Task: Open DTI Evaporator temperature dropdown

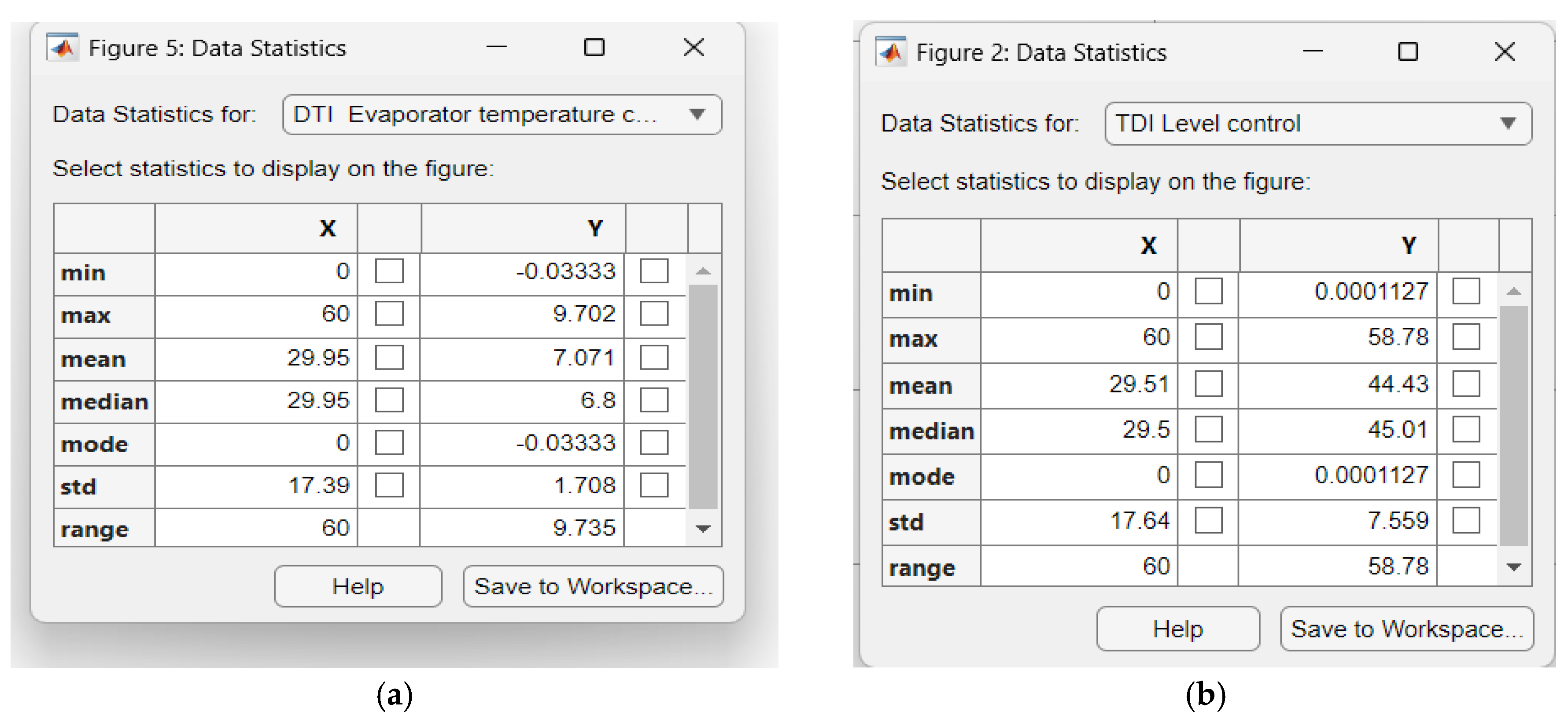Action: [x=502, y=115]
